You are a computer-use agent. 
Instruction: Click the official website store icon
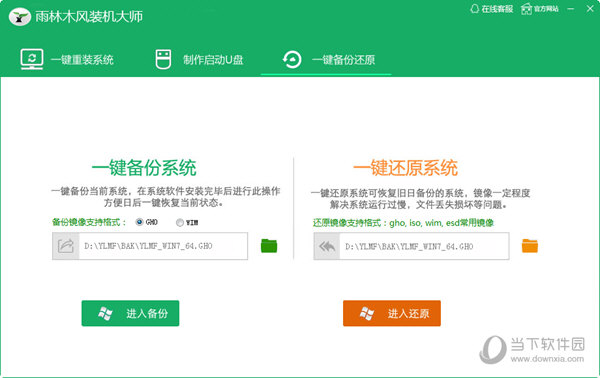pos(527,9)
